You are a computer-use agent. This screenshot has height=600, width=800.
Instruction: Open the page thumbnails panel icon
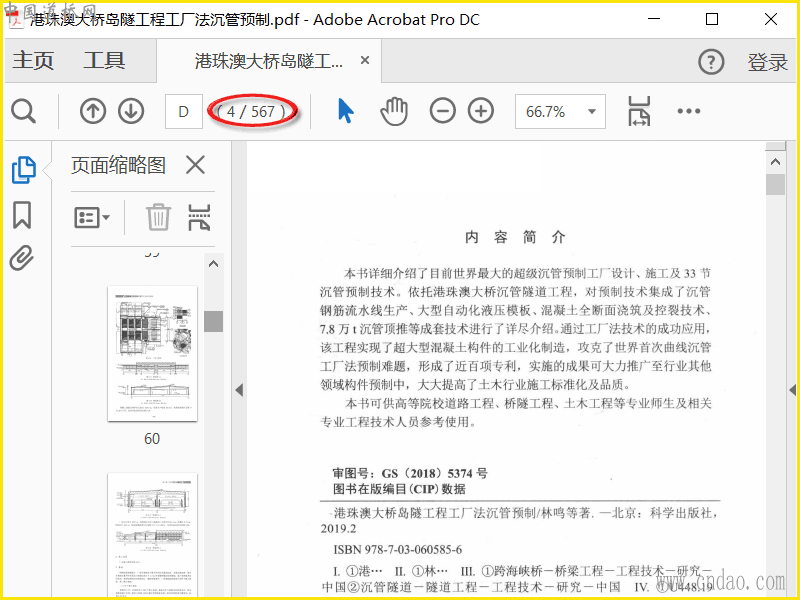(23, 170)
